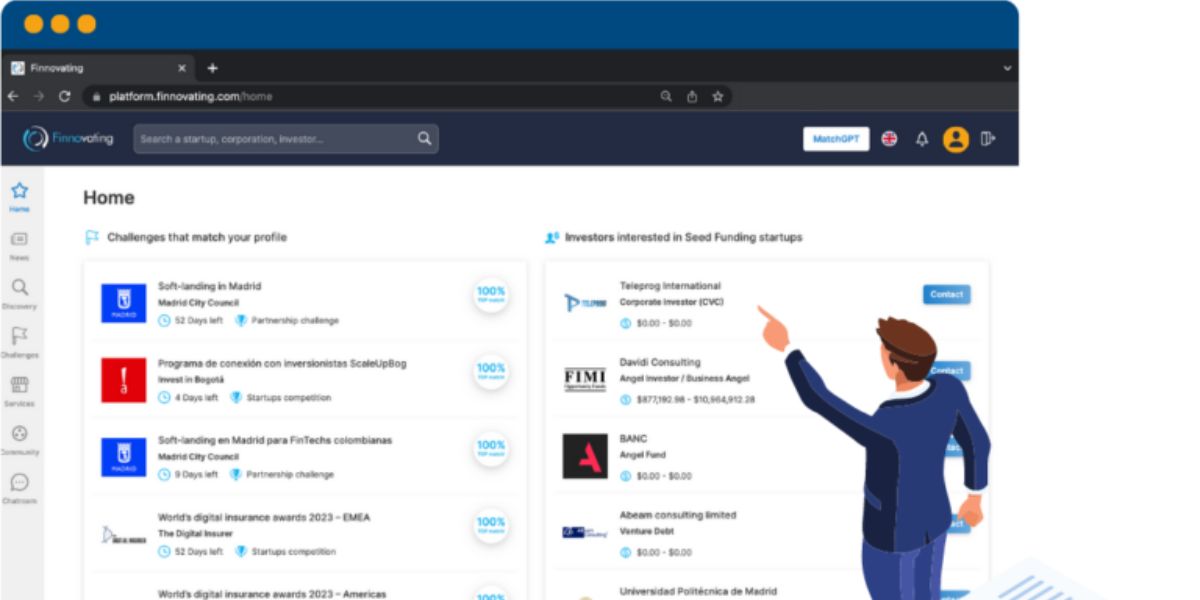Click 'Corporate Investor (CVC)' under Teleprog International
Screen dimensions: 1200x600
point(671,302)
